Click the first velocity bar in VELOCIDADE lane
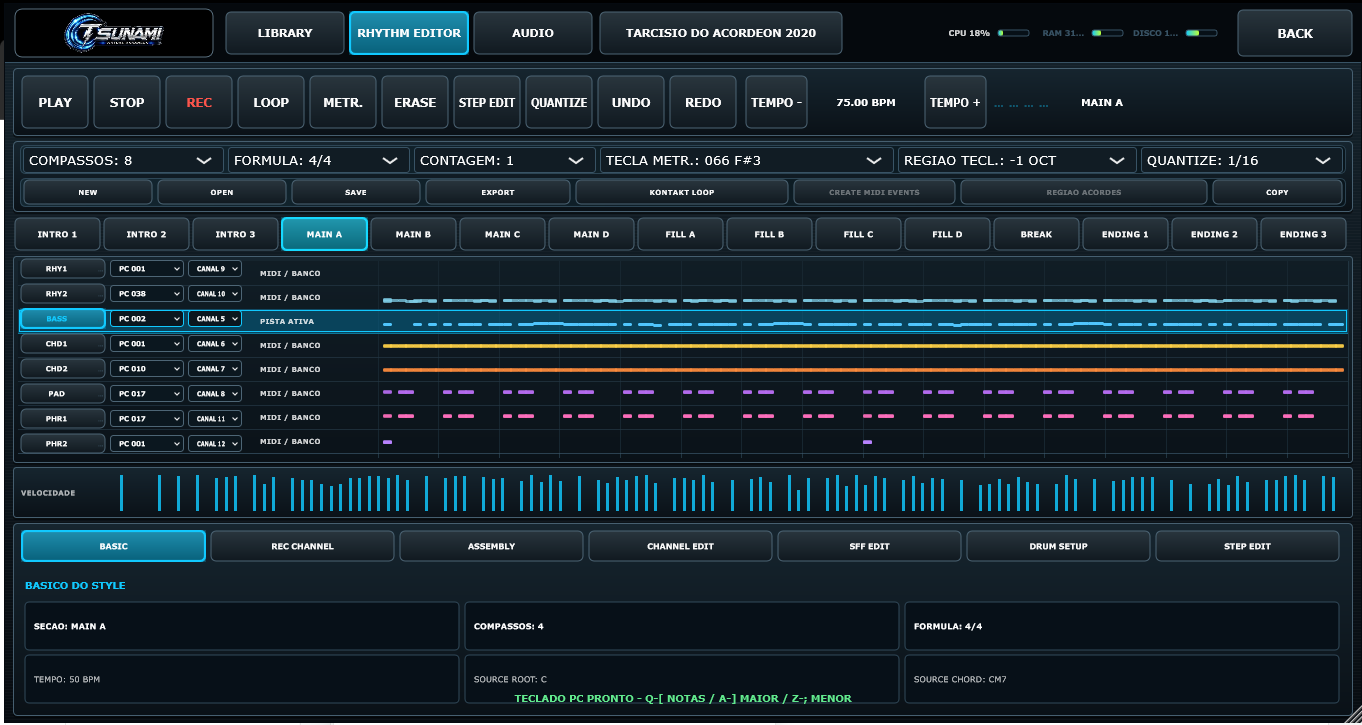The image size is (1362, 725). pyautogui.click(x=122, y=493)
